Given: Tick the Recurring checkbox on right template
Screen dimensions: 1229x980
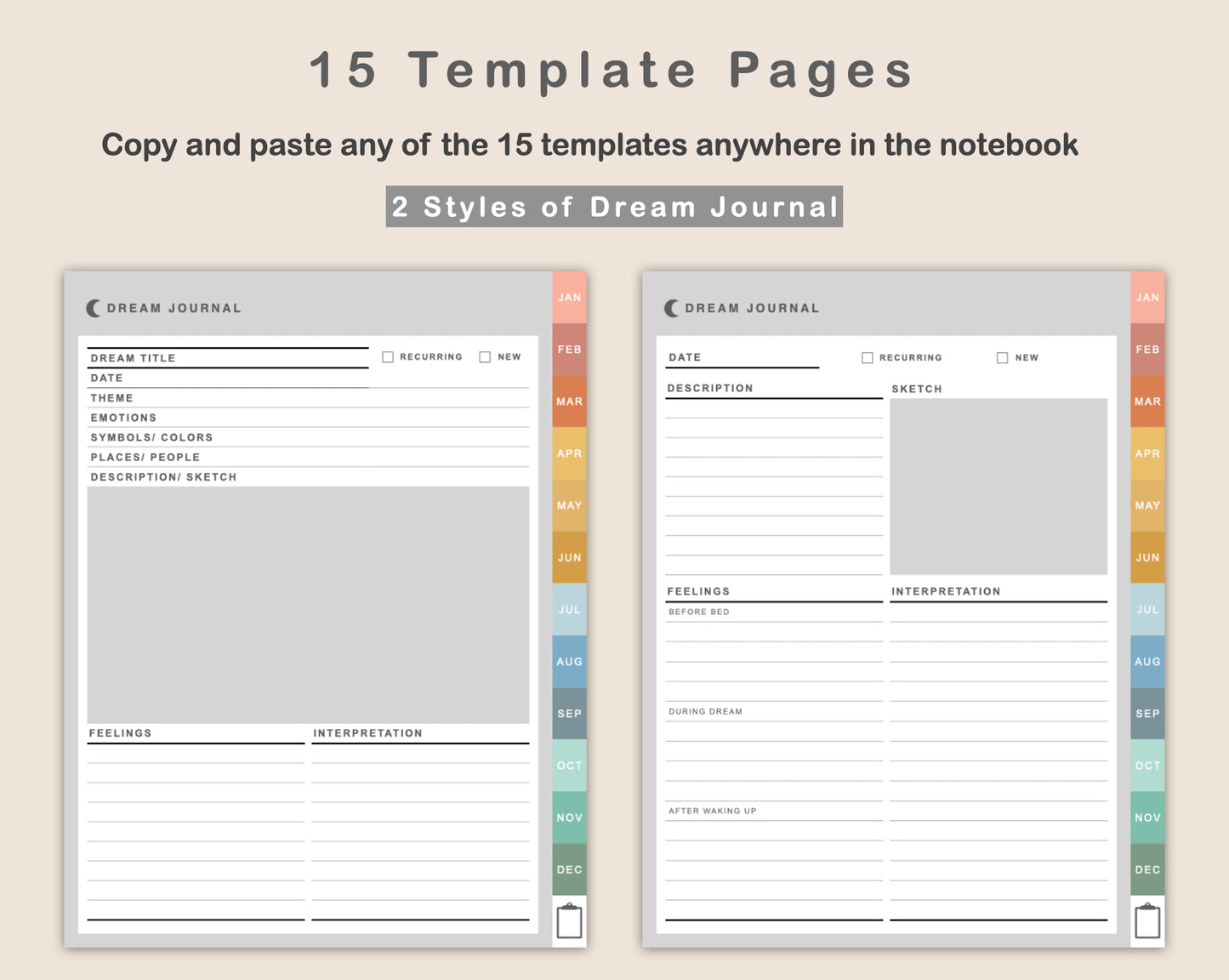Looking at the screenshot, I should [x=868, y=358].
